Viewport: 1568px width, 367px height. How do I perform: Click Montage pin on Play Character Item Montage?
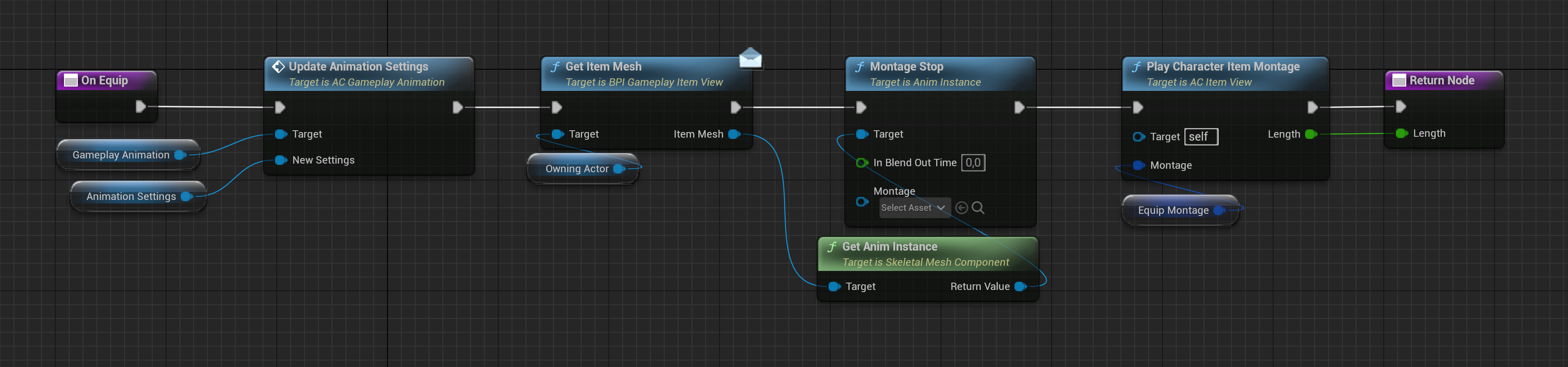1139,165
